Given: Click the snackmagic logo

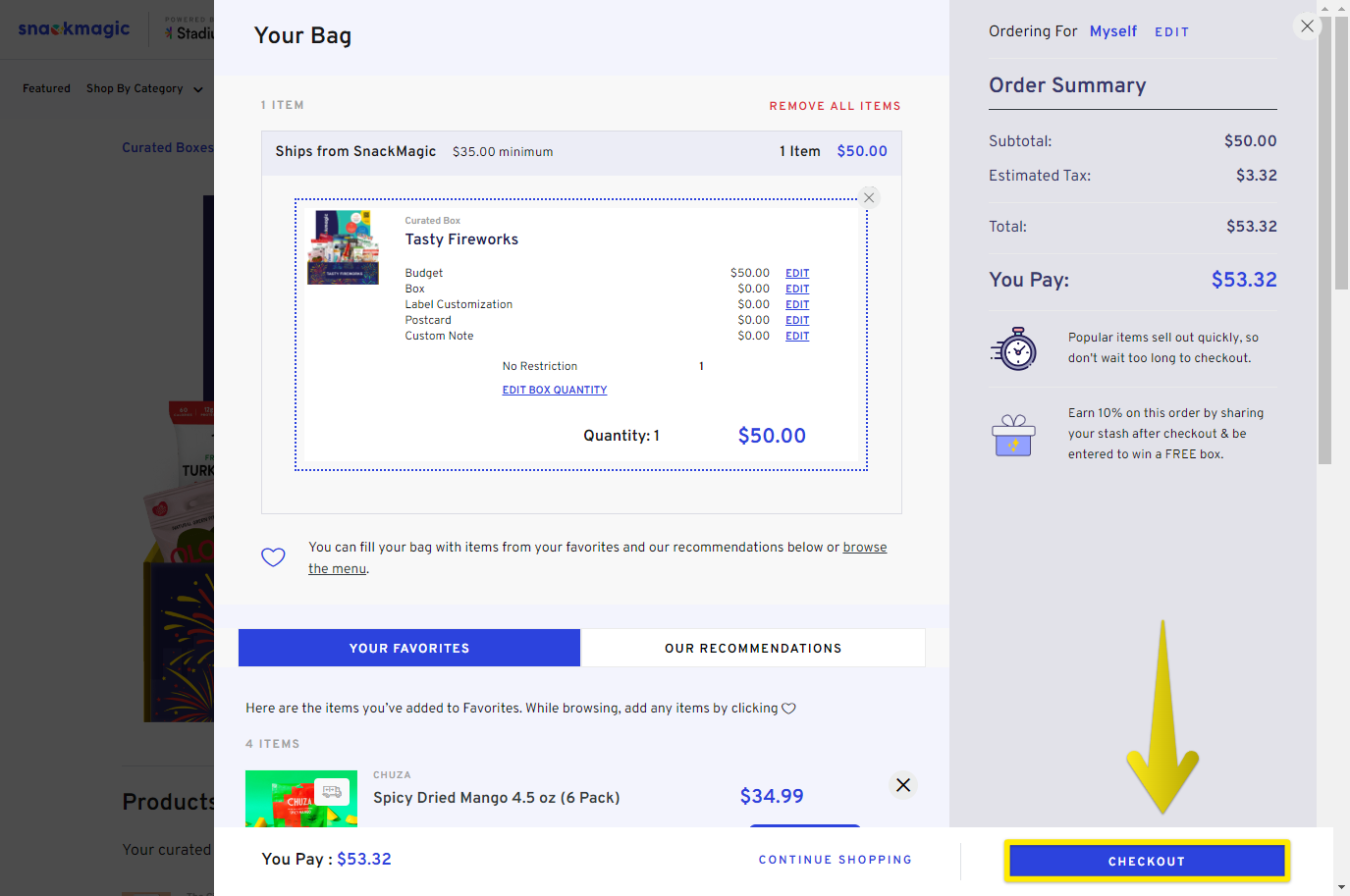Looking at the screenshot, I should tap(74, 28).
